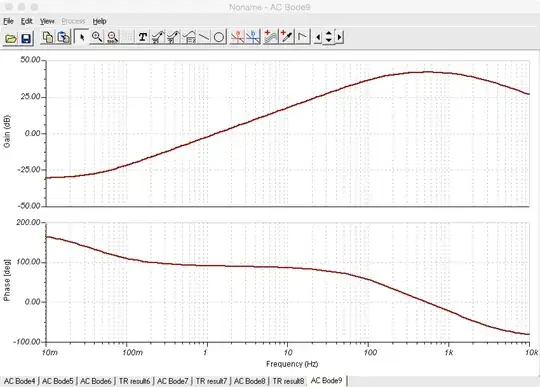Select the circle drawing tool
540x387 pixels.
point(219,37)
